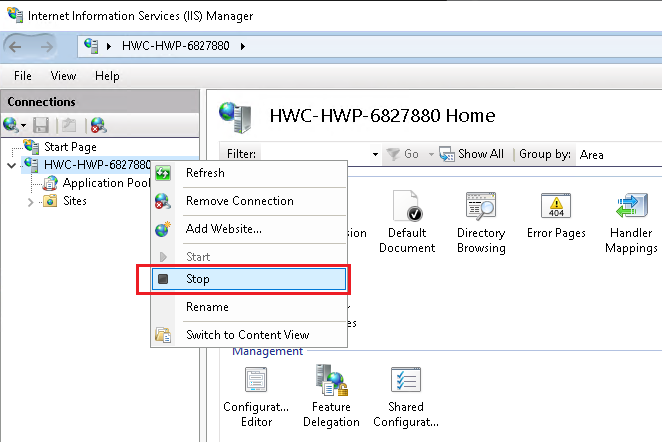The image size is (662, 442).
Task: Choose Refresh from the context menu
Action: [x=249, y=173]
